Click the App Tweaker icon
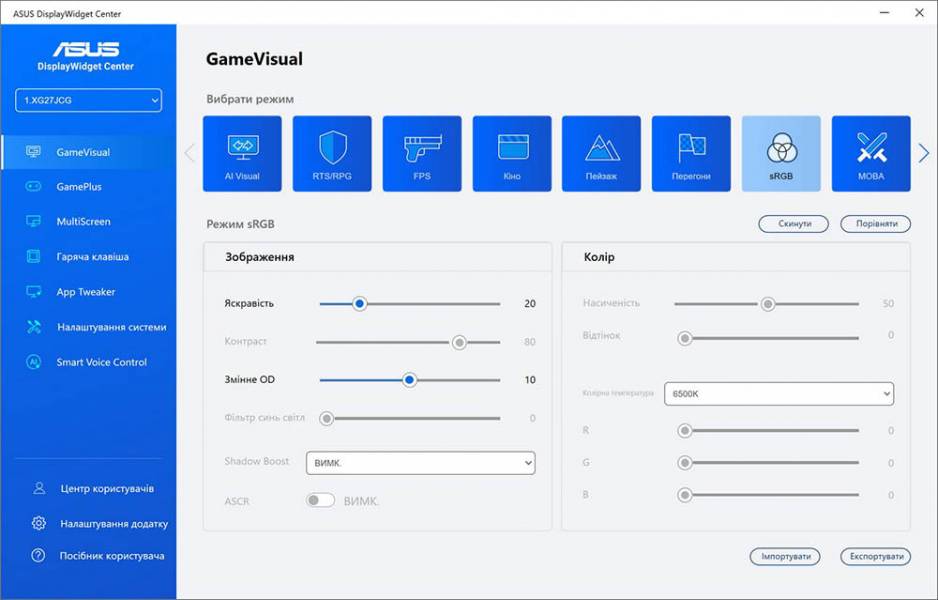This screenshot has width=938, height=600. [34, 292]
